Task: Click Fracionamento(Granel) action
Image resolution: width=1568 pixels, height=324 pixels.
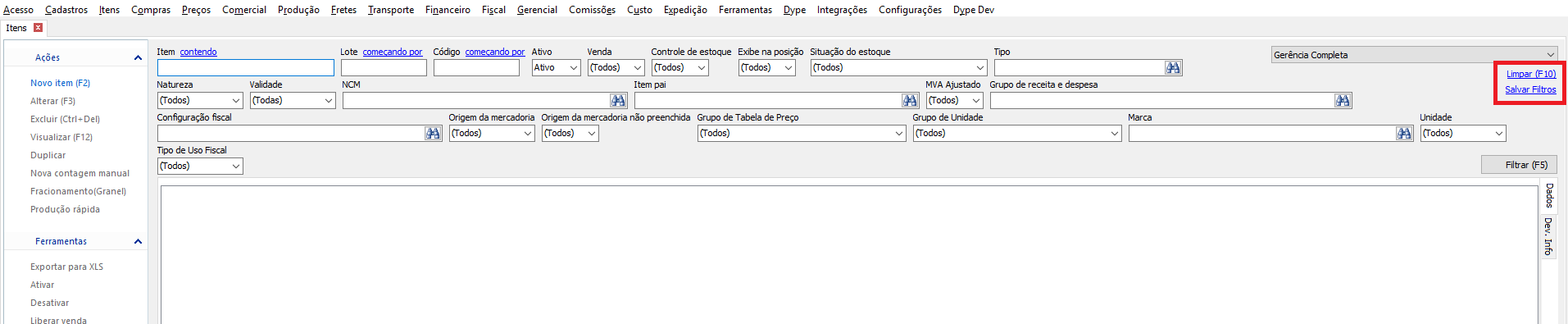Action: click(x=79, y=191)
